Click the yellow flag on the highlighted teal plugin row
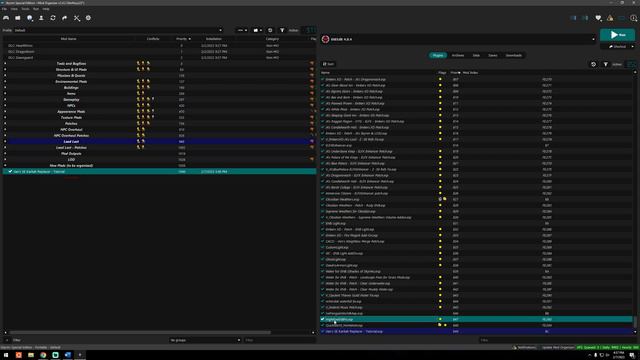640x360 pixels. [x=440, y=319]
